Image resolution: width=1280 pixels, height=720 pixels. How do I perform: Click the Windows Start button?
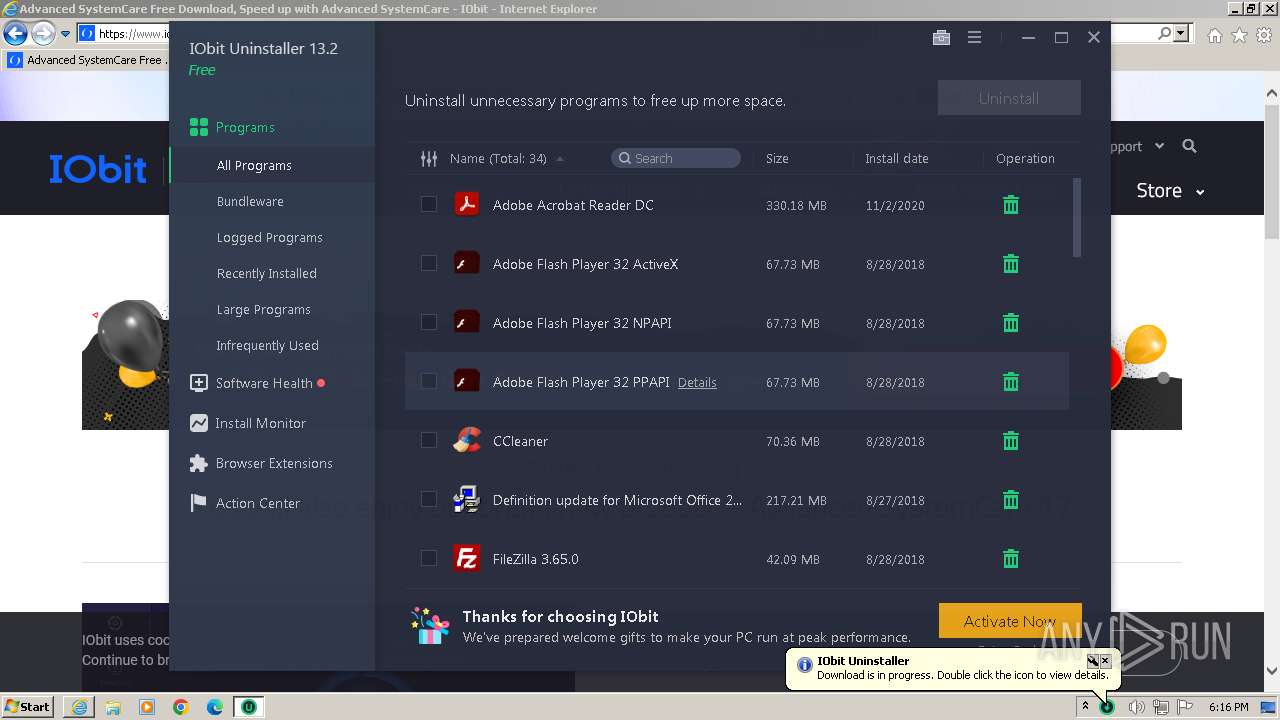tap(27, 707)
